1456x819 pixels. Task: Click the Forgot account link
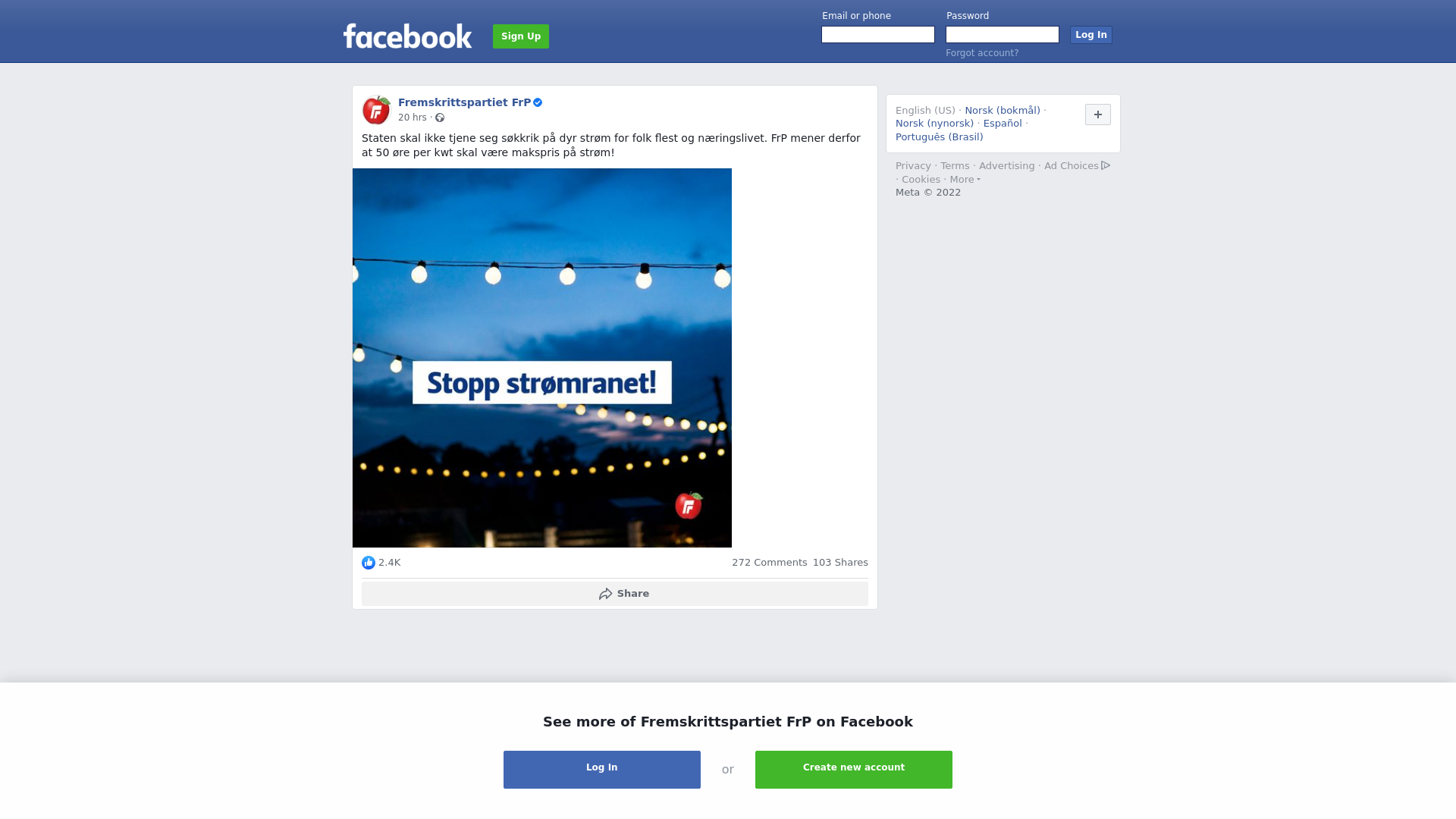[x=982, y=53]
